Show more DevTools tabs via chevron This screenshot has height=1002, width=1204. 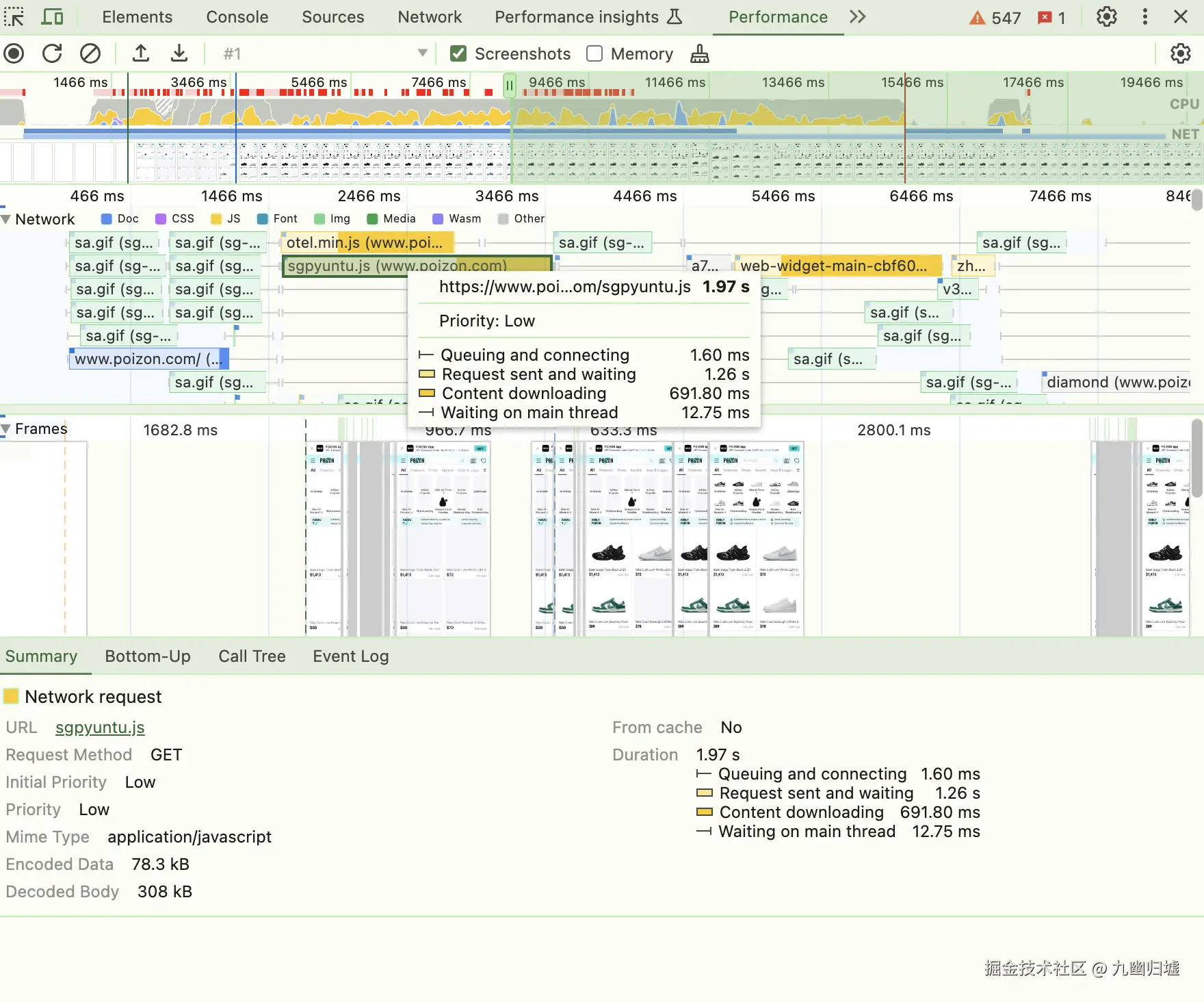pos(857,17)
